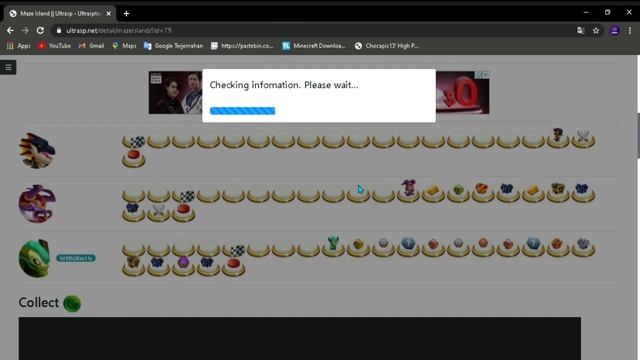Click treasure chest tile in purple dragon path
The width and height of the screenshot is (640, 360).
[x=558, y=192]
